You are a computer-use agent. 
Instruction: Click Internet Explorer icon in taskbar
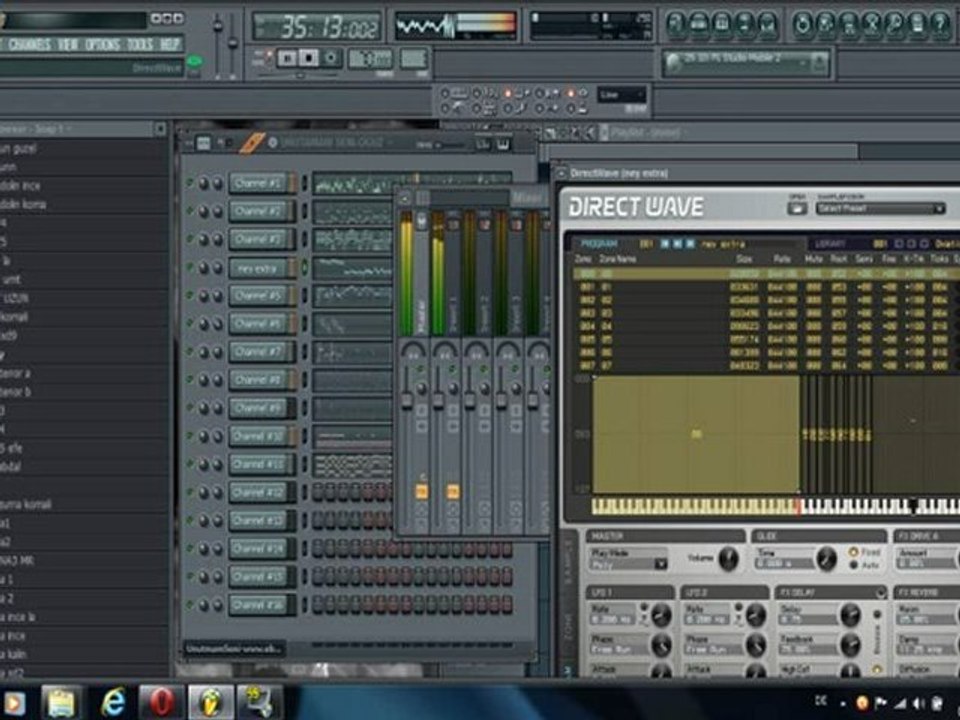[113, 702]
